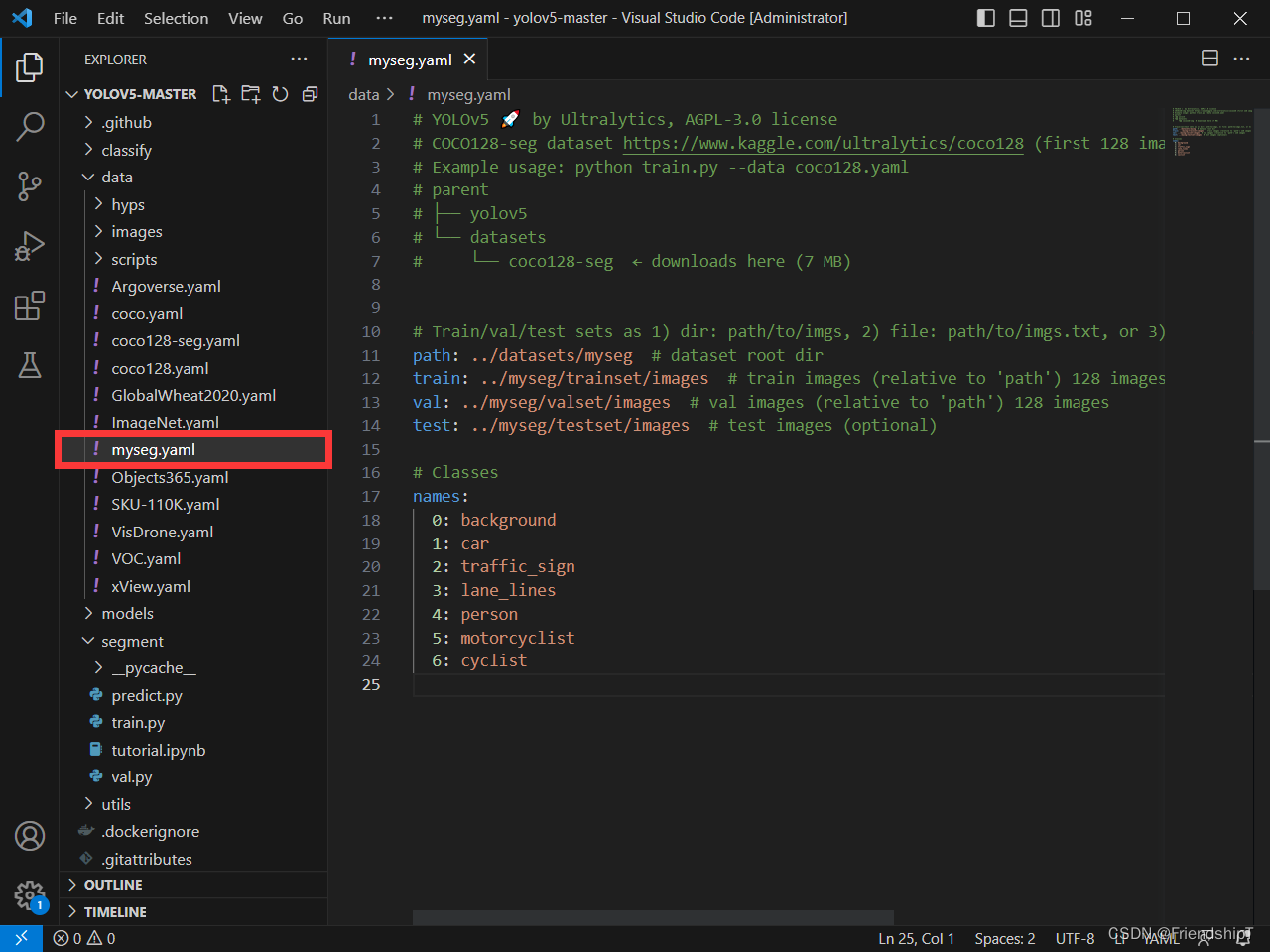Open the Run menu
1270x952 pixels.
[x=336, y=18]
